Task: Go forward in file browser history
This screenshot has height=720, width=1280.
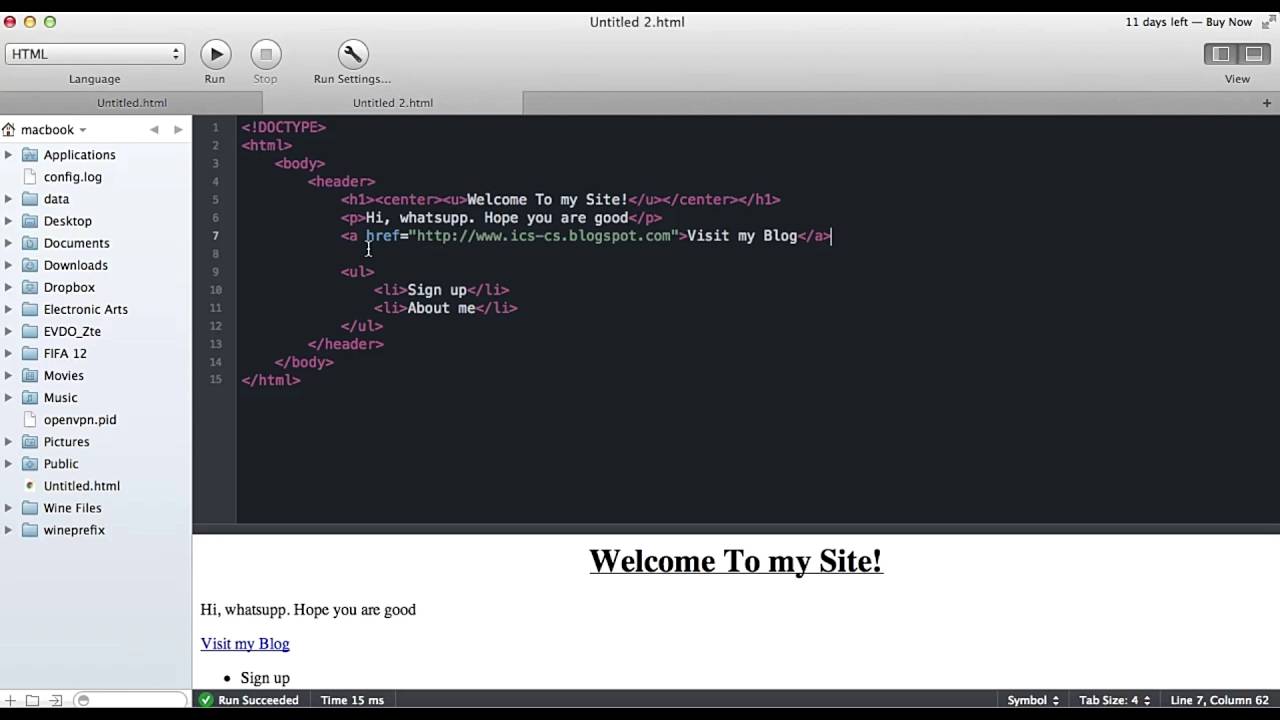Action: coord(178,130)
